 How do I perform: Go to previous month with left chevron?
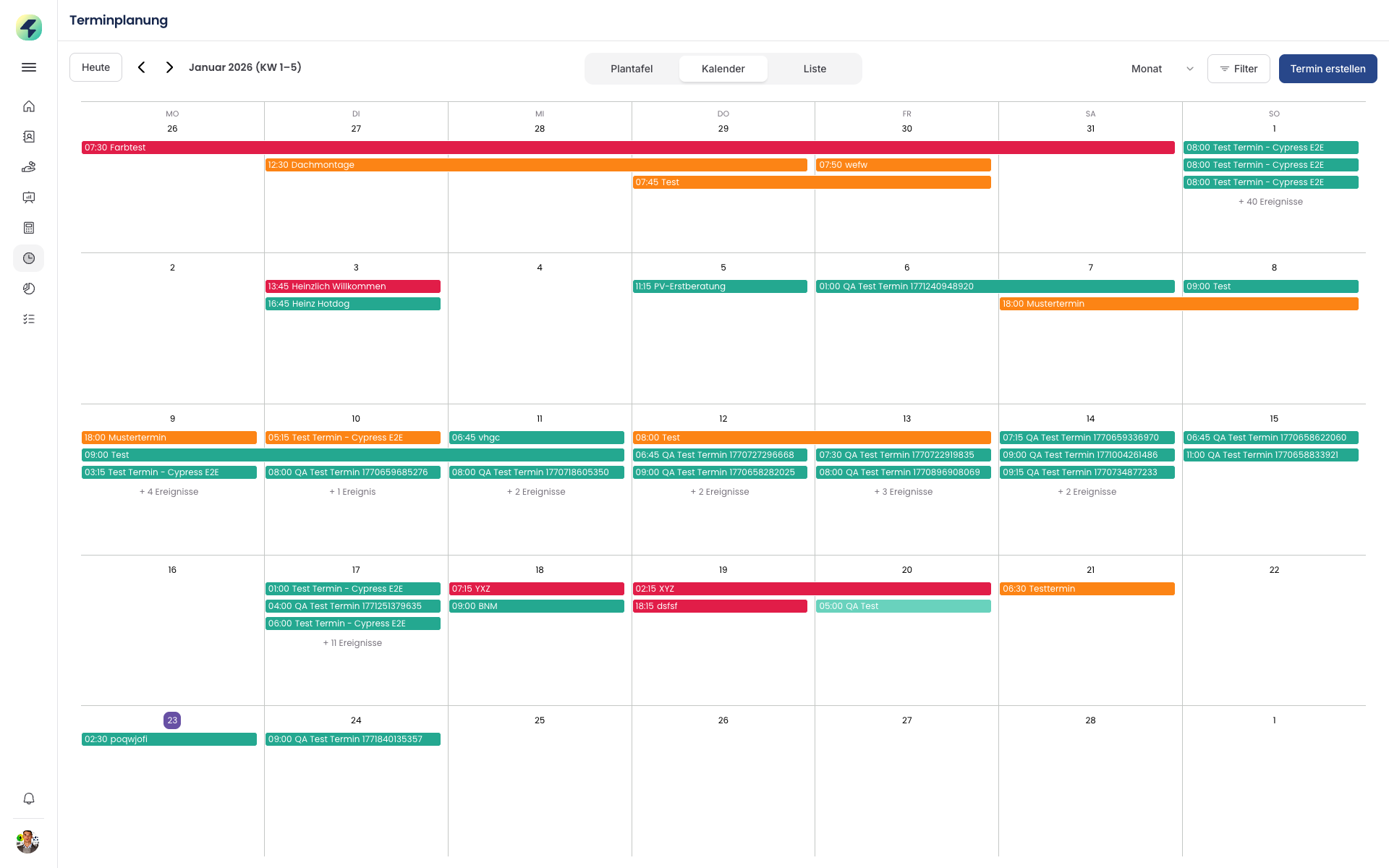pos(142,67)
